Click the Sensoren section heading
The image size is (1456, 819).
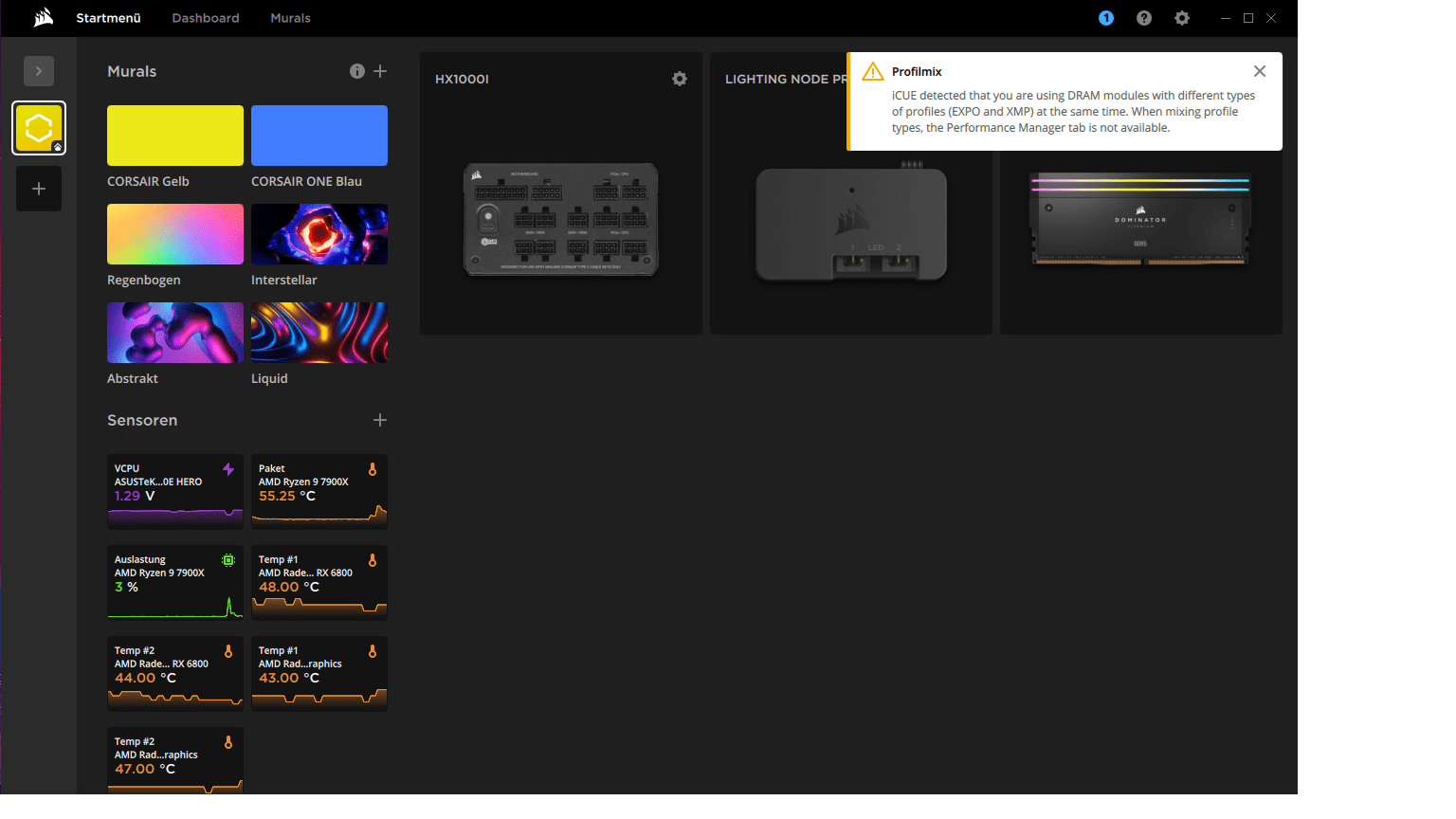(142, 420)
